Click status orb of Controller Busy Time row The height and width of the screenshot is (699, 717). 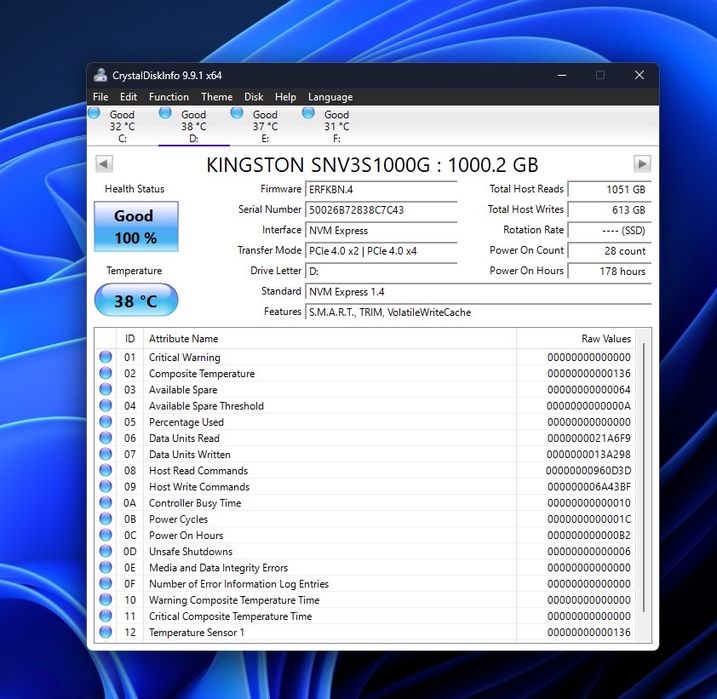click(x=106, y=502)
